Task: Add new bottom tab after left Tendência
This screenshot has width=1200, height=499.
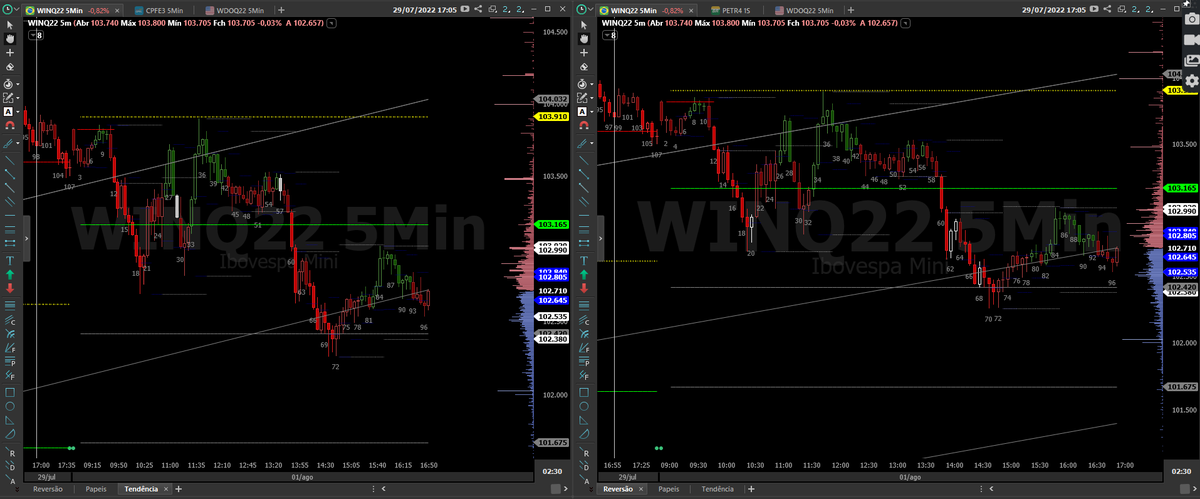Action: (x=179, y=489)
